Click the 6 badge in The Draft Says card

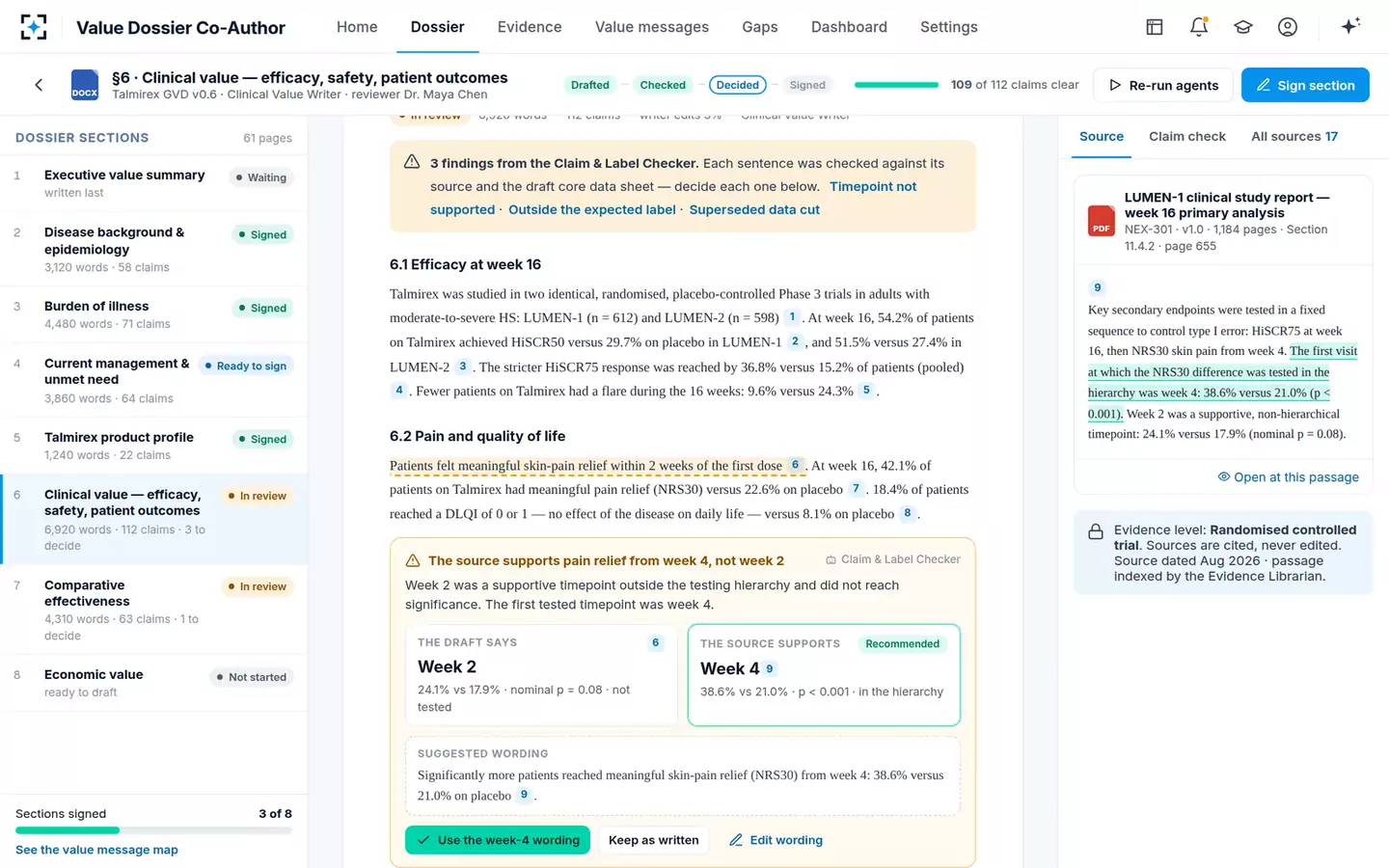click(656, 642)
